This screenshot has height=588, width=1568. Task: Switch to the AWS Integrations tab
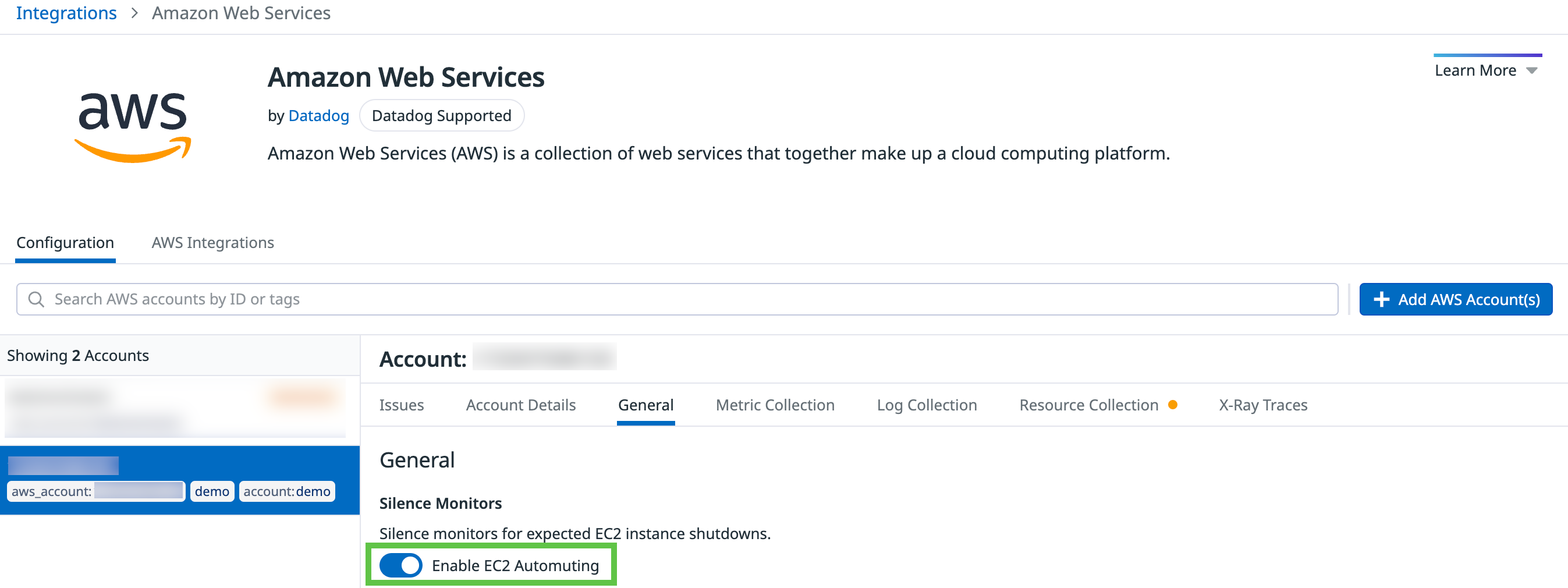point(212,243)
